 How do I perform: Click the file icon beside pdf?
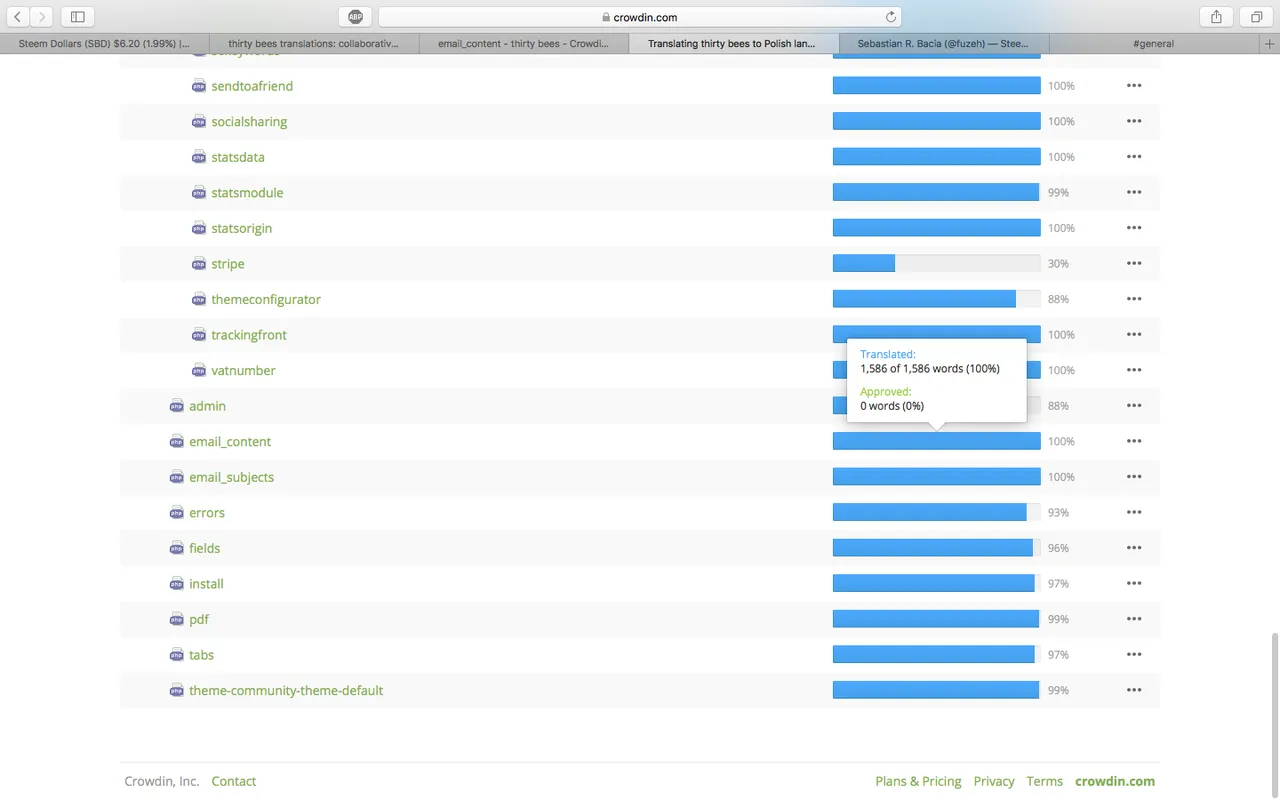(x=176, y=619)
